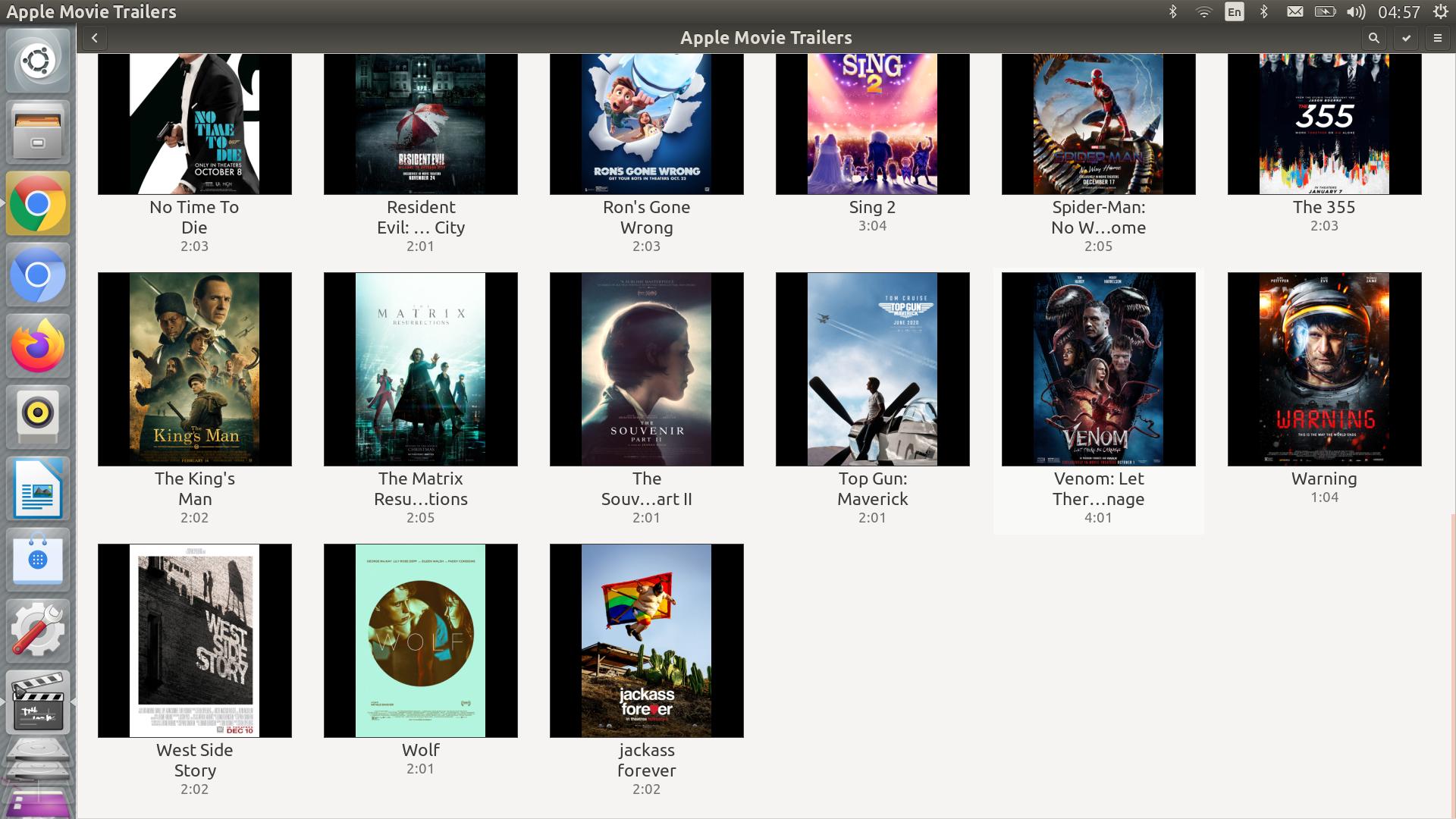
Task: Open Google Chrome from the dock
Action: [38, 204]
